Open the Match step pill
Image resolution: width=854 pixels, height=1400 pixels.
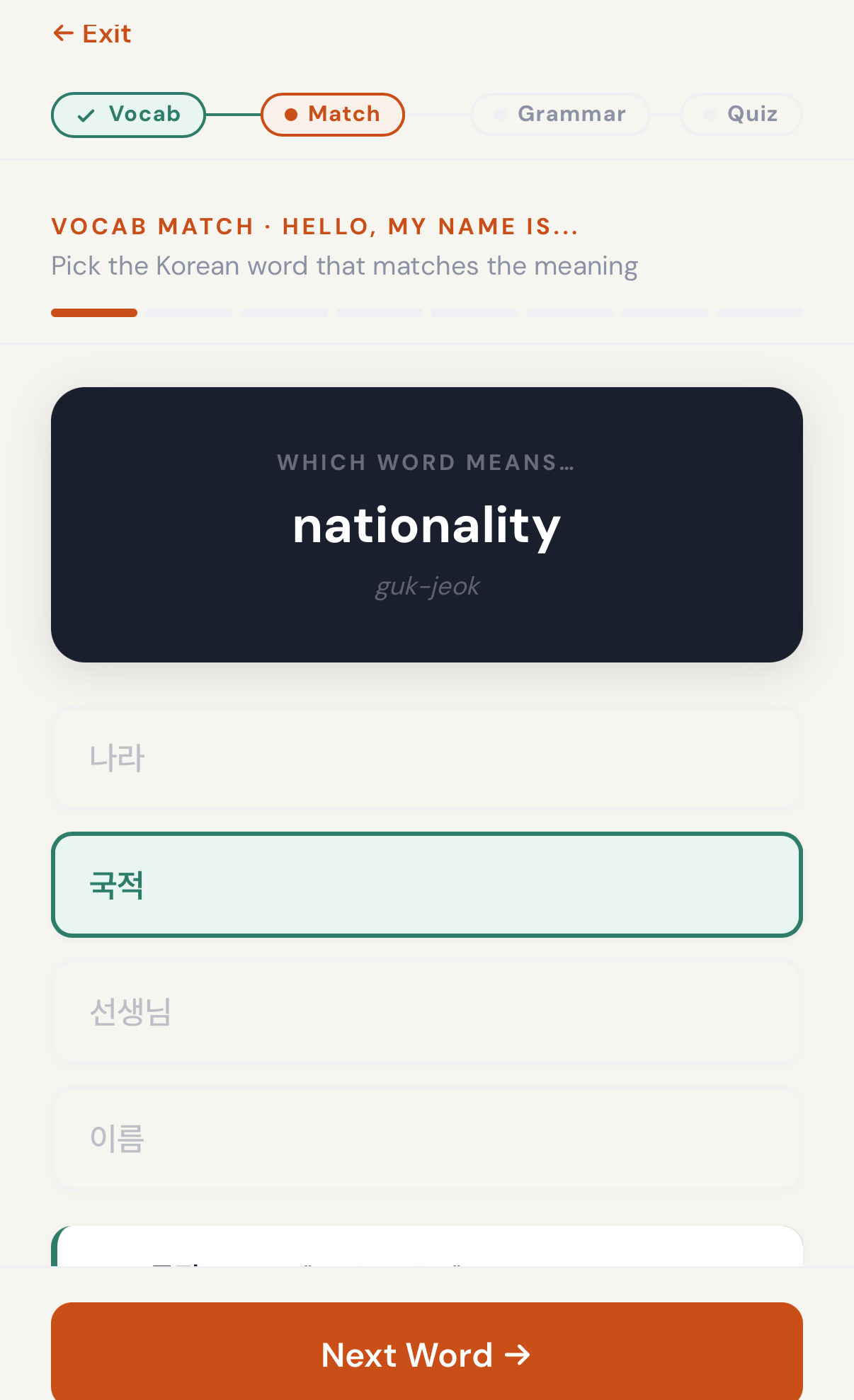[332, 114]
